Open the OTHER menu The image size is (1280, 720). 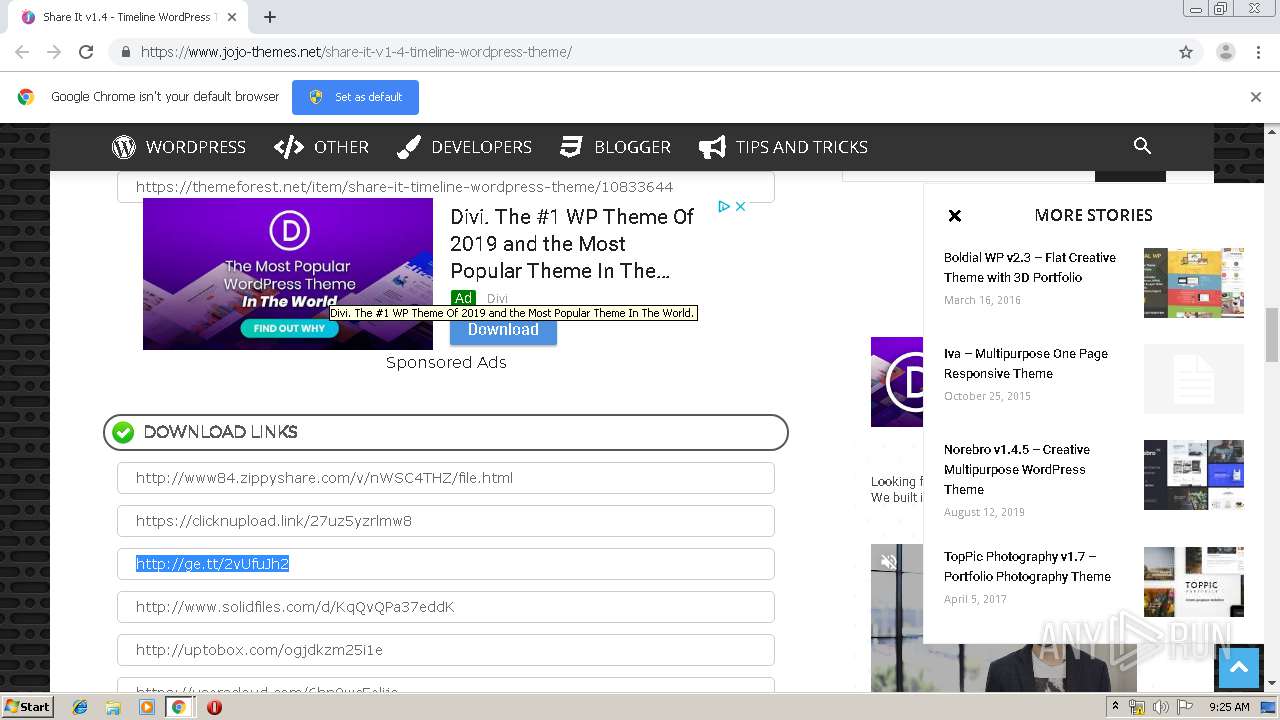pyautogui.click(x=321, y=147)
